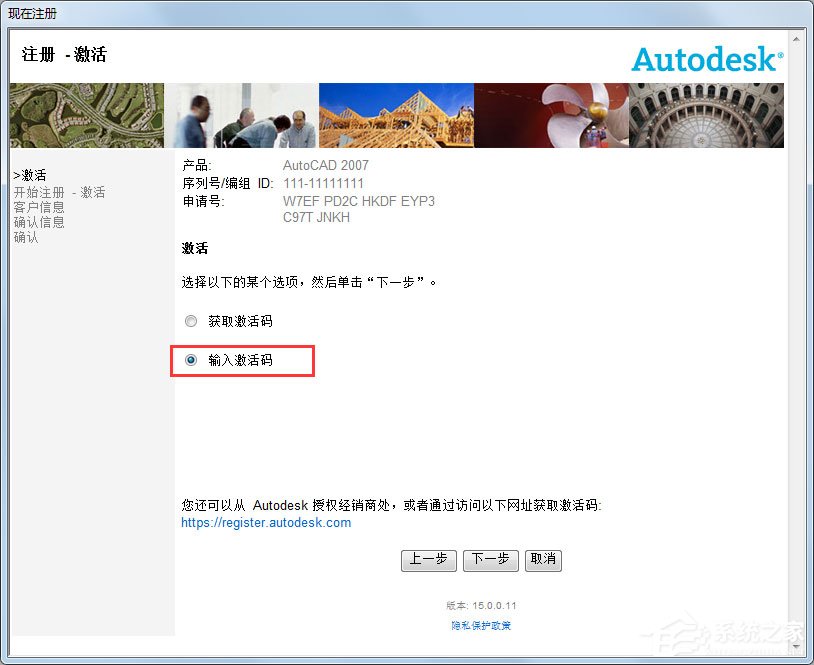Image resolution: width=814 pixels, height=665 pixels.
Task: Click the version text 15.0.0.11
Action: tap(494, 605)
